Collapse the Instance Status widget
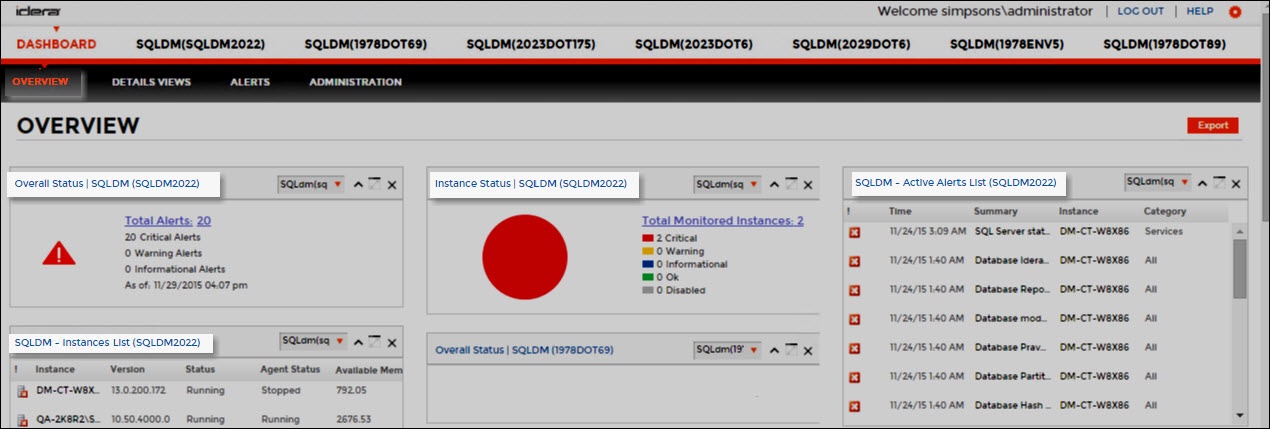 point(774,185)
